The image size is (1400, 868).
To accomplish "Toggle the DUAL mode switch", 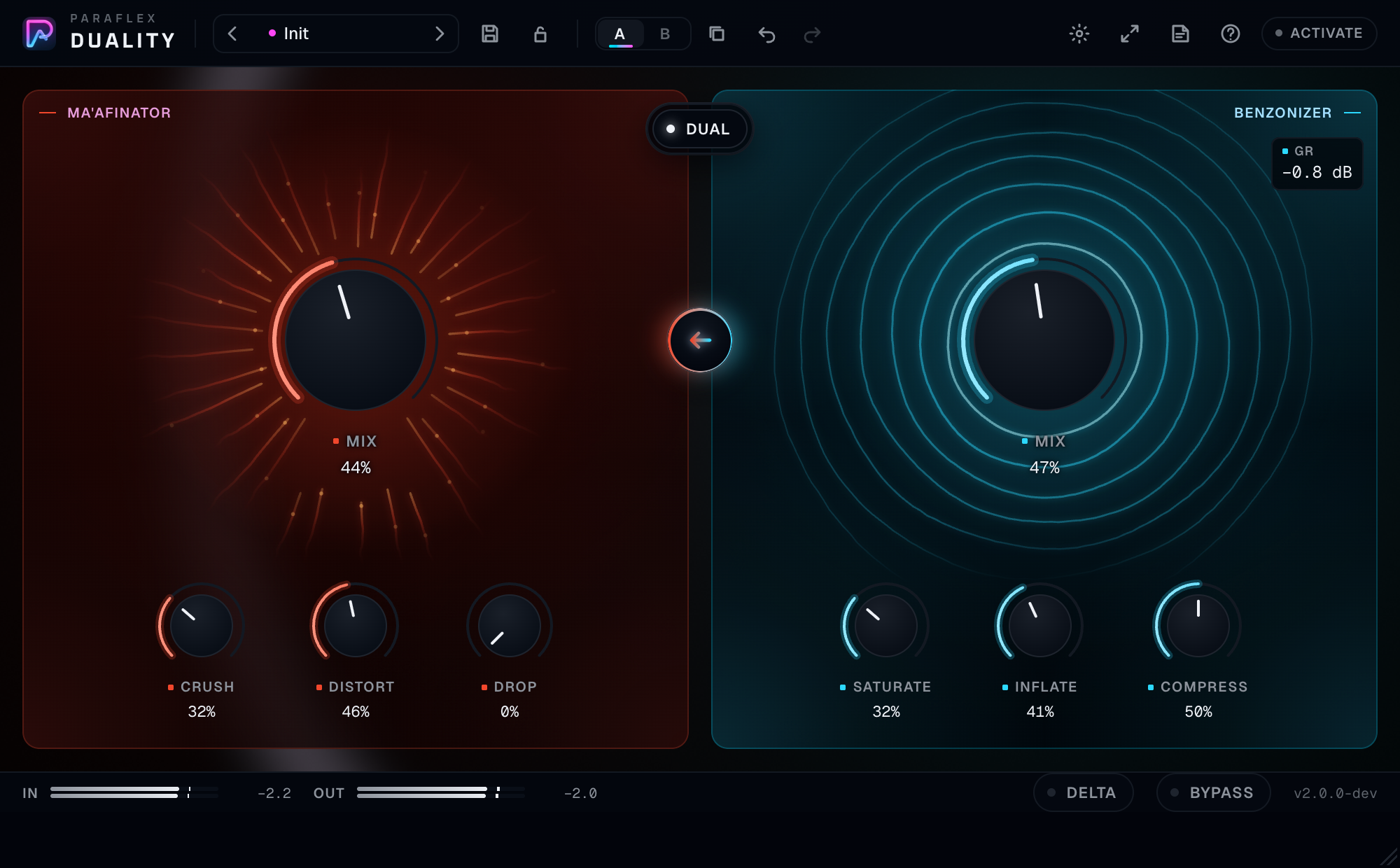I will point(699,129).
